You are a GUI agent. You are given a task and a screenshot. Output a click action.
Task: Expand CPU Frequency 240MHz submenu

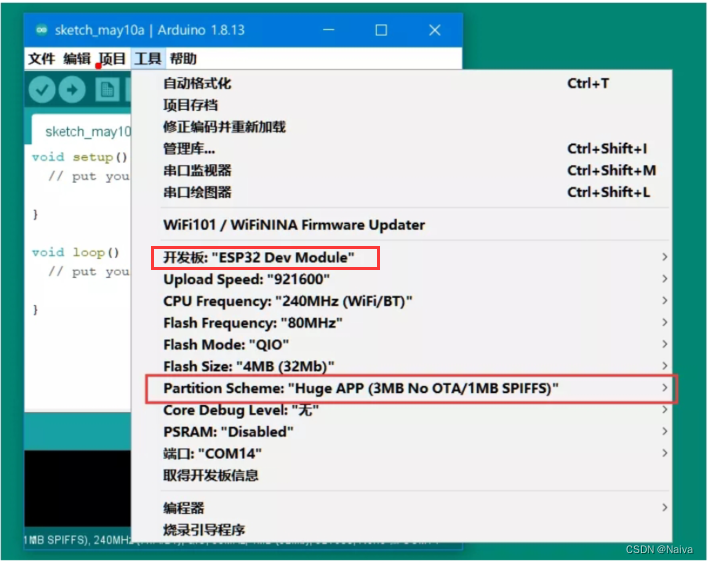402,301
